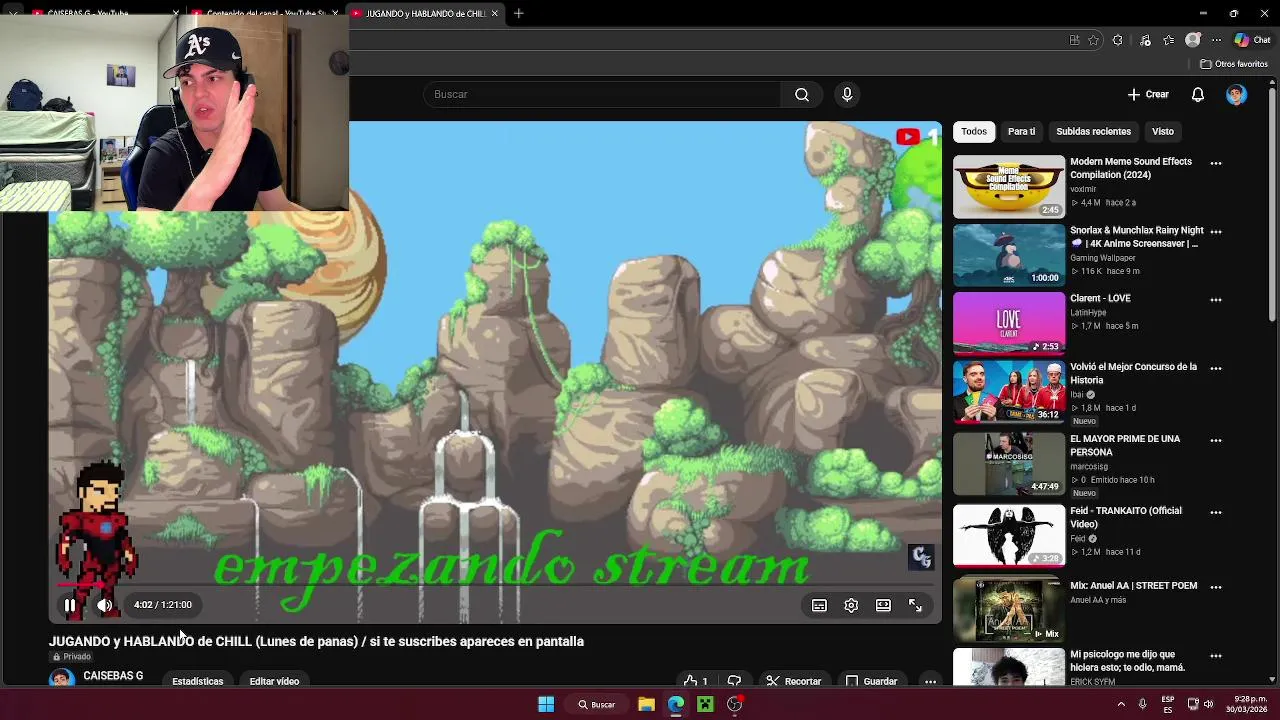Like the video with thumbs up
This screenshot has width=1280, height=720.
coord(696,681)
